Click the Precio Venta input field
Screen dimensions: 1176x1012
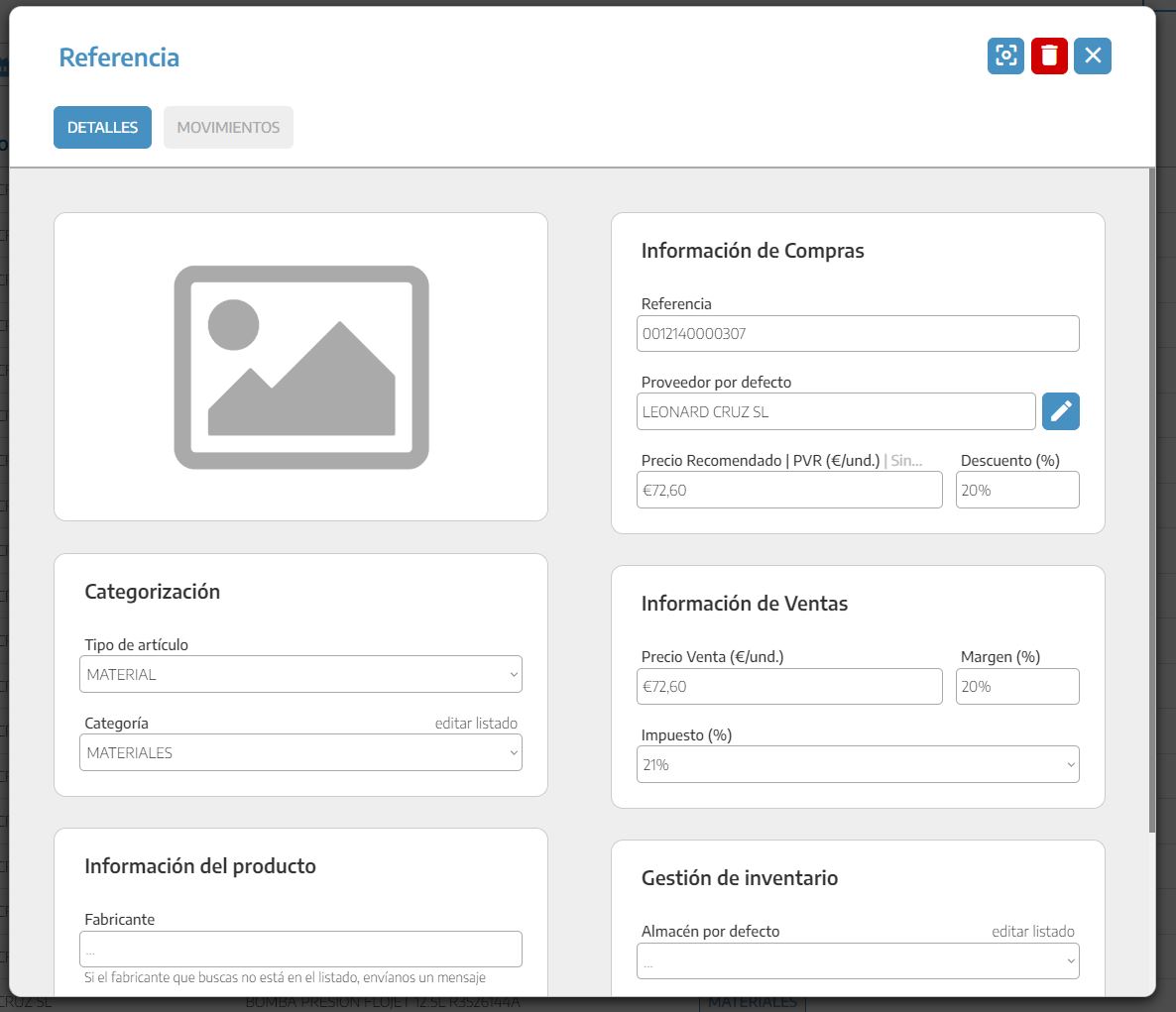click(789, 687)
